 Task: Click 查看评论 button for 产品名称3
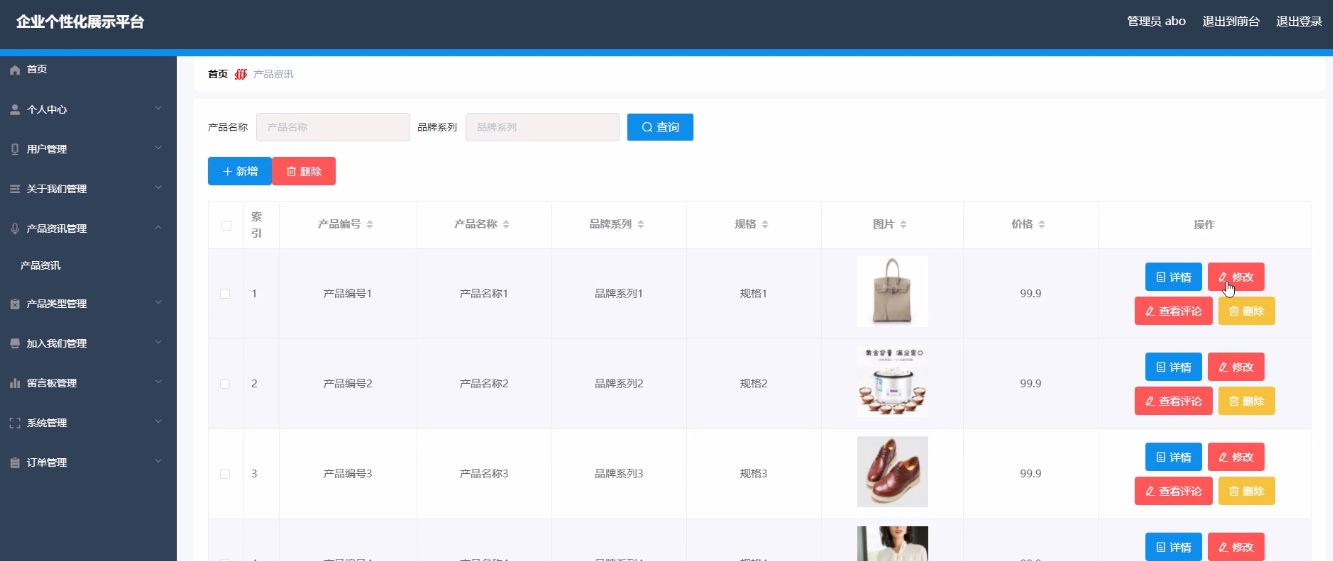click(x=1174, y=491)
